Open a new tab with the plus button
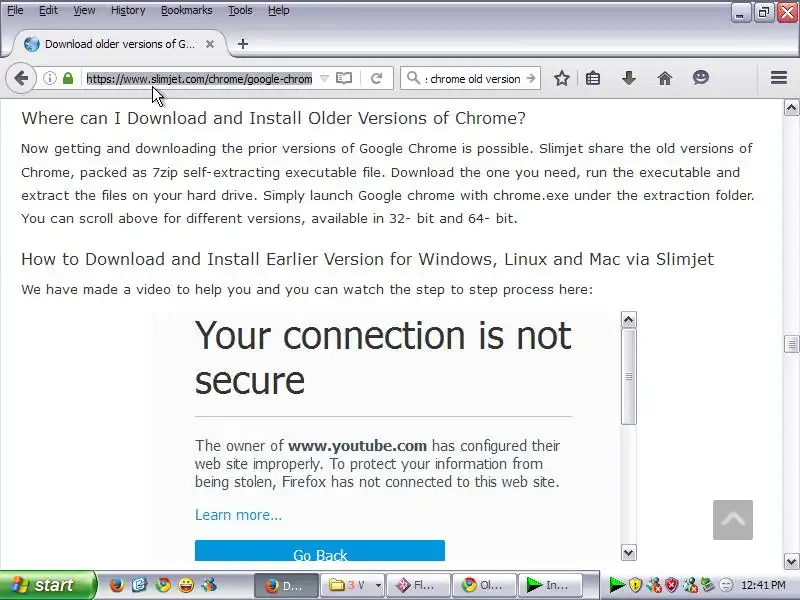Viewport: 800px width, 600px height. coord(243,44)
